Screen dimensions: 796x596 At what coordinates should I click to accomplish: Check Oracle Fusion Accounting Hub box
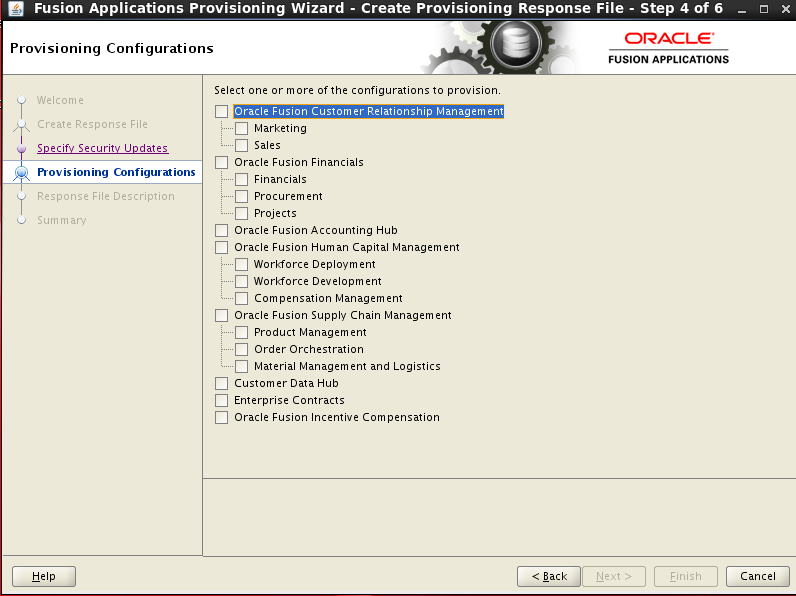click(x=221, y=230)
